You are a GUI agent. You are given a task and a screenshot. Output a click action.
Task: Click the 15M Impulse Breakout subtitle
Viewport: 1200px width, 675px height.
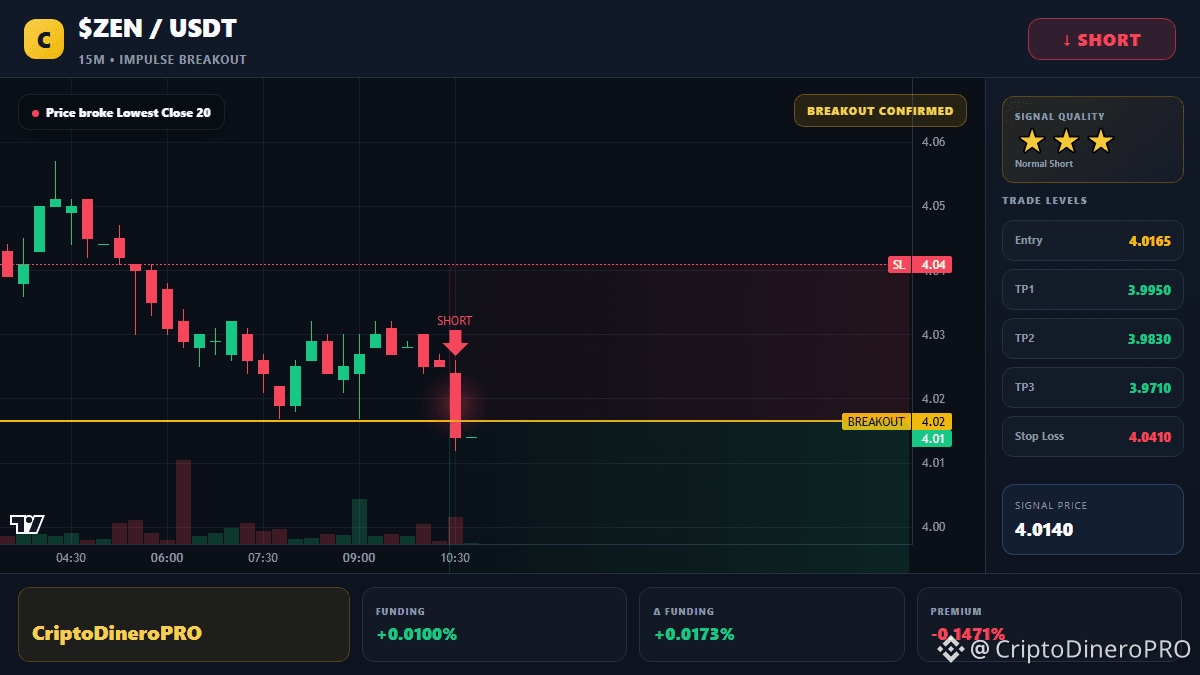162,60
